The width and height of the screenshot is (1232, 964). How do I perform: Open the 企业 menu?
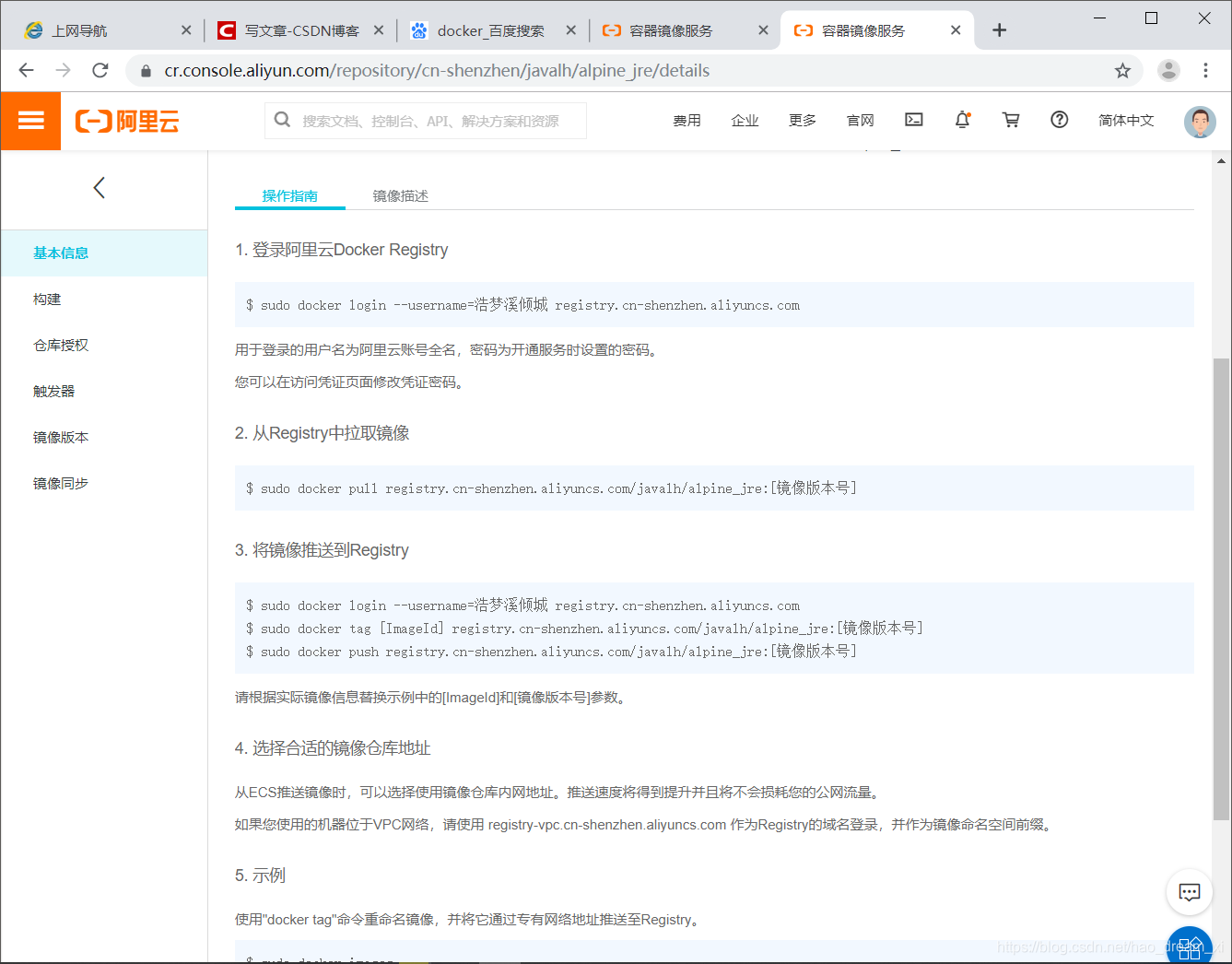click(745, 120)
